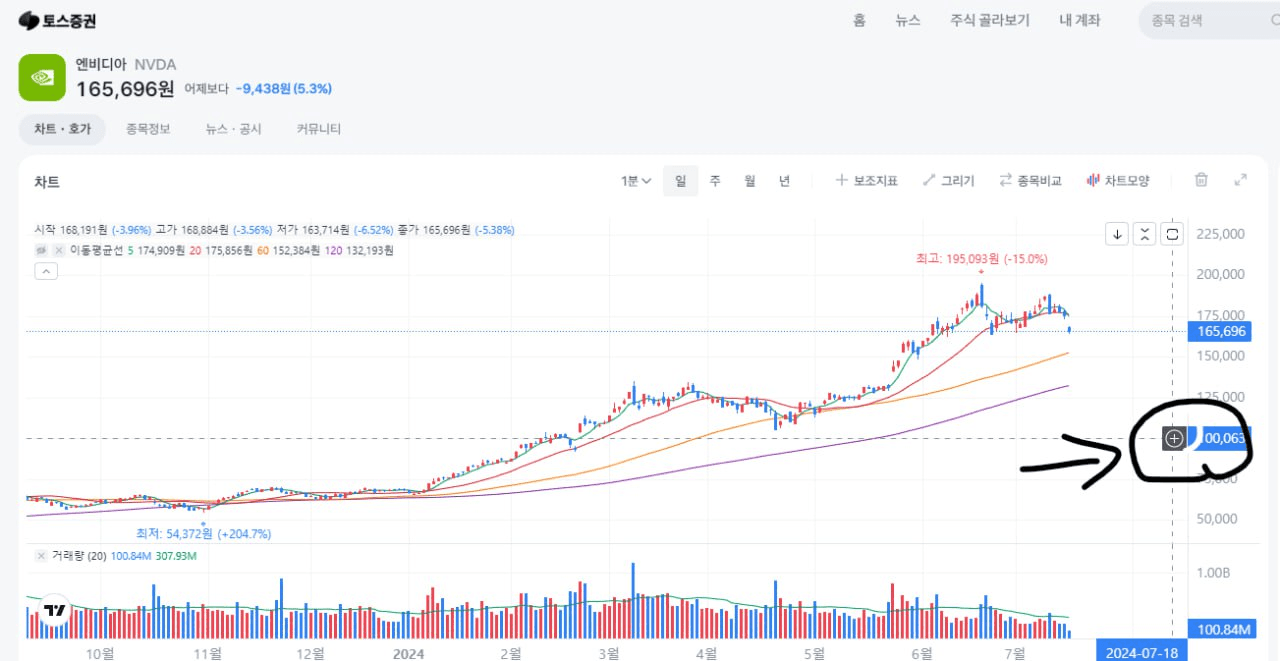Click the 60-day moving average value 152,384원
Image resolution: width=1280 pixels, height=661 pixels.
[296, 250]
